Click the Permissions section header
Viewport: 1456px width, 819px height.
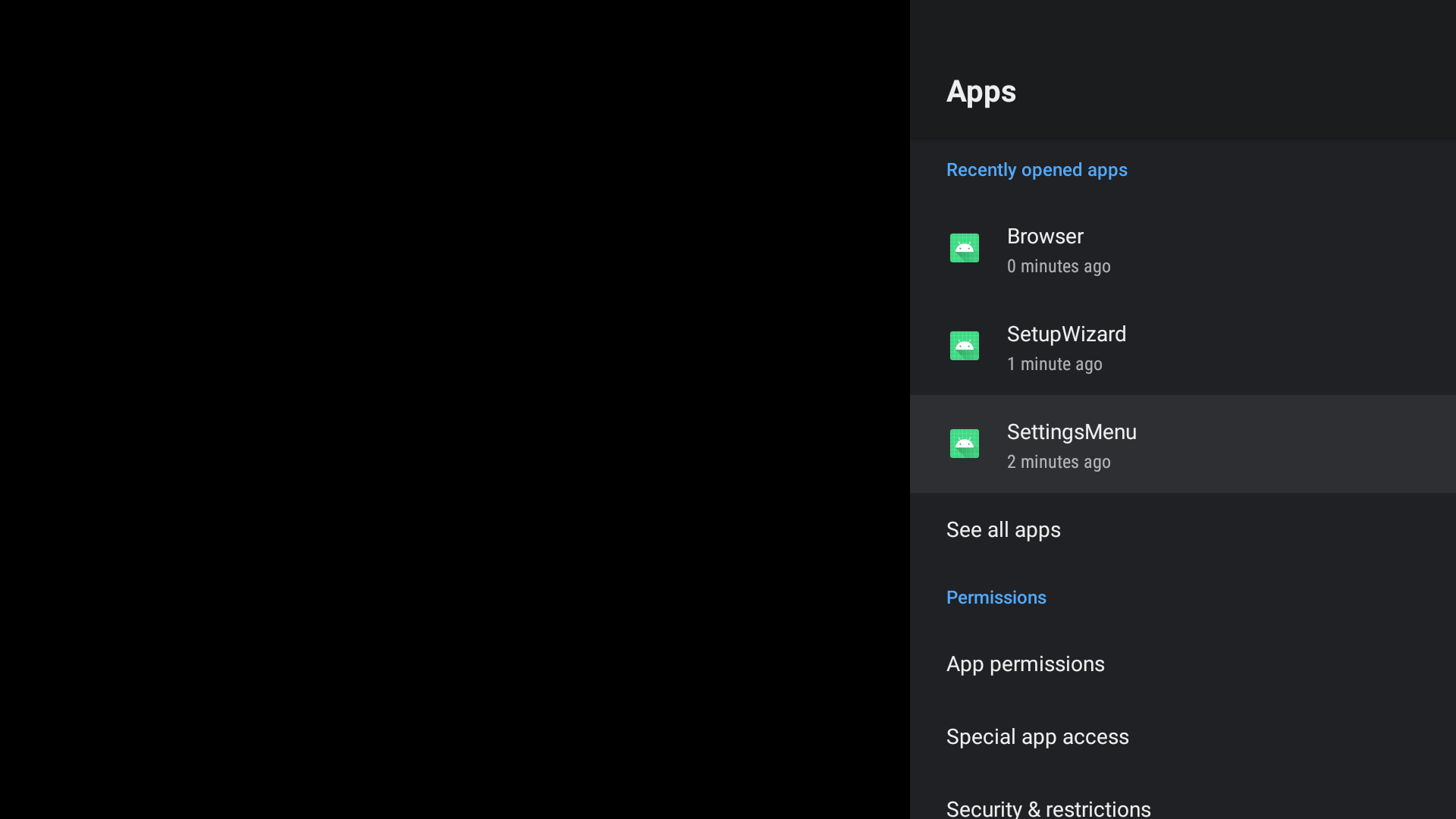996,598
